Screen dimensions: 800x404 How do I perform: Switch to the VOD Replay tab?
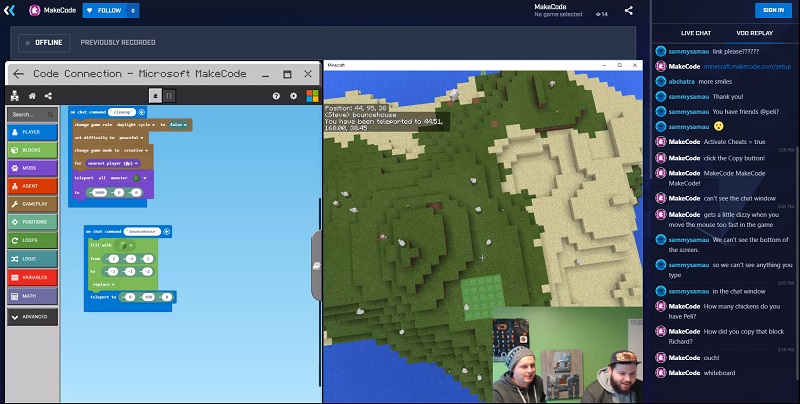click(755, 33)
